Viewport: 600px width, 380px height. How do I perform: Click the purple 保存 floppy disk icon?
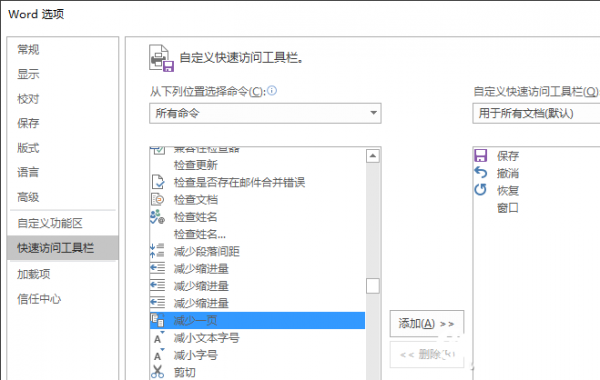click(x=481, y=156)
